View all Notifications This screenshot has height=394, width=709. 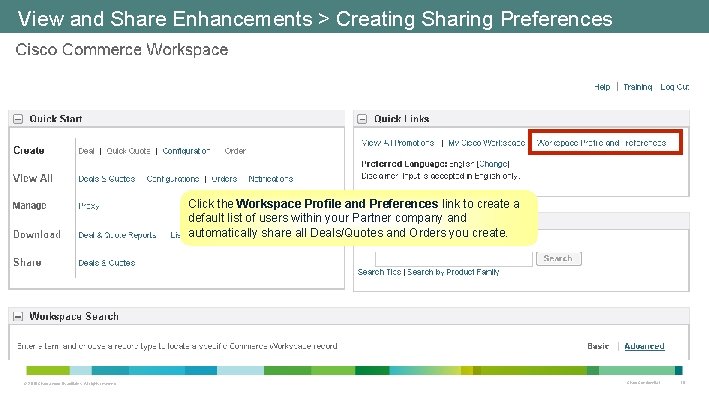pyautogui.click(x=271, y=179)
